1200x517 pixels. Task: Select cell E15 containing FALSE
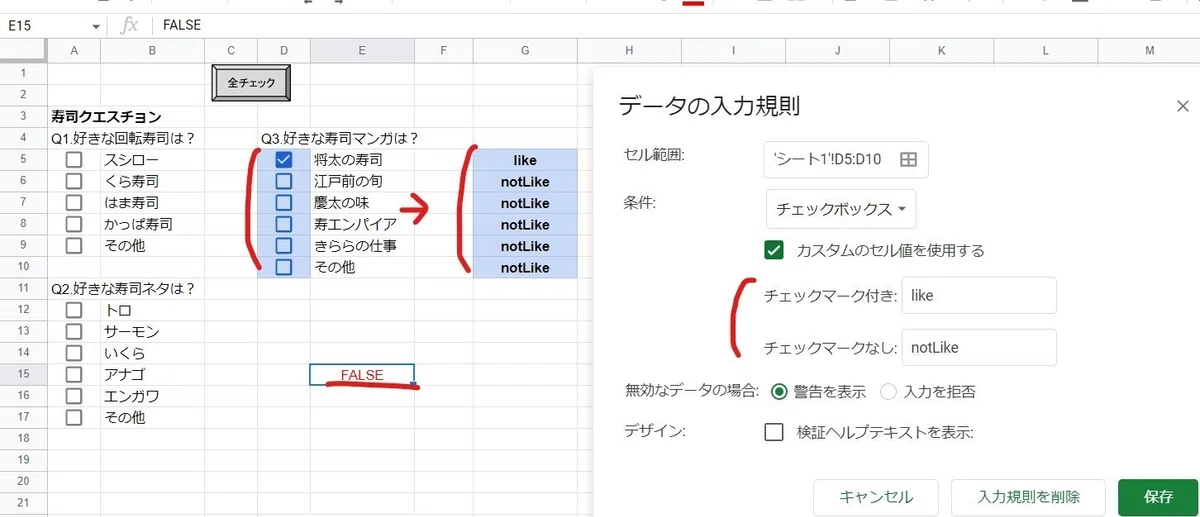pos(362,375)
